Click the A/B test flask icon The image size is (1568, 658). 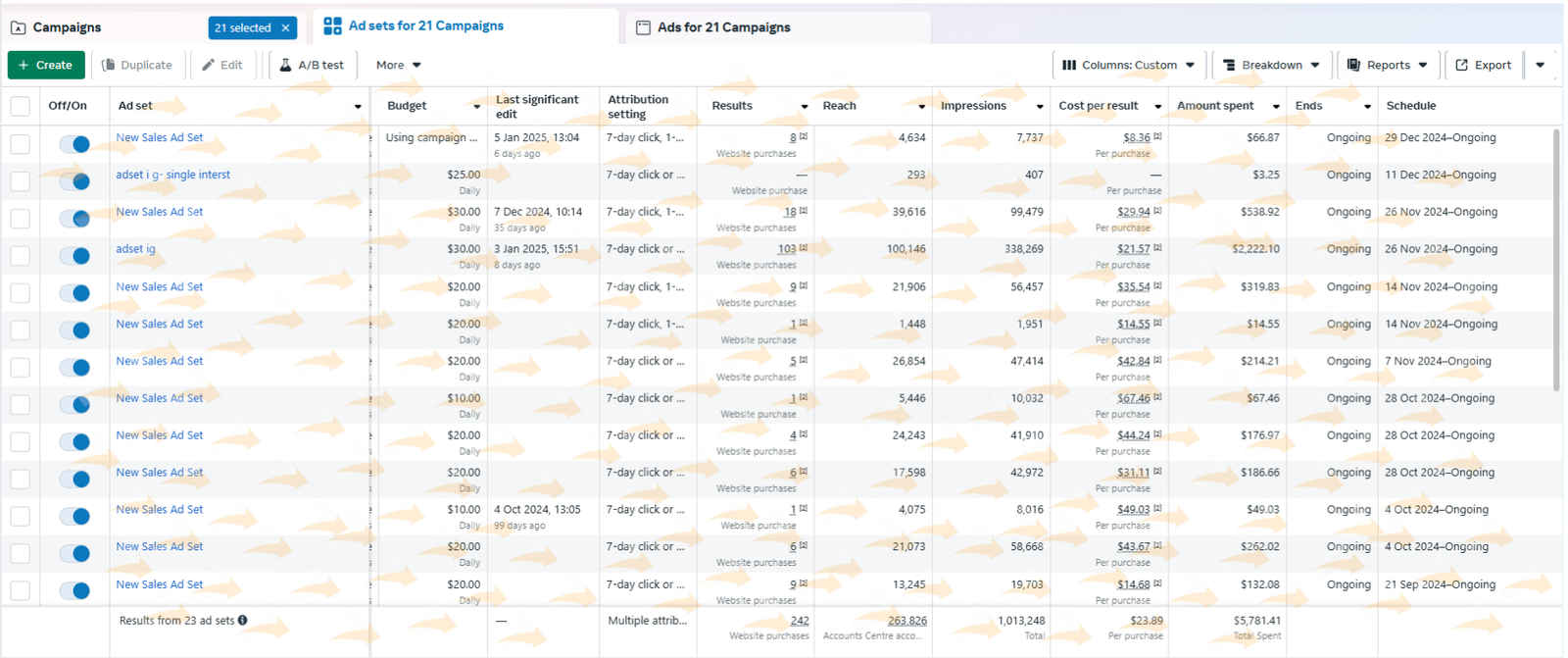pyautogui.click(x=285, y=65)
